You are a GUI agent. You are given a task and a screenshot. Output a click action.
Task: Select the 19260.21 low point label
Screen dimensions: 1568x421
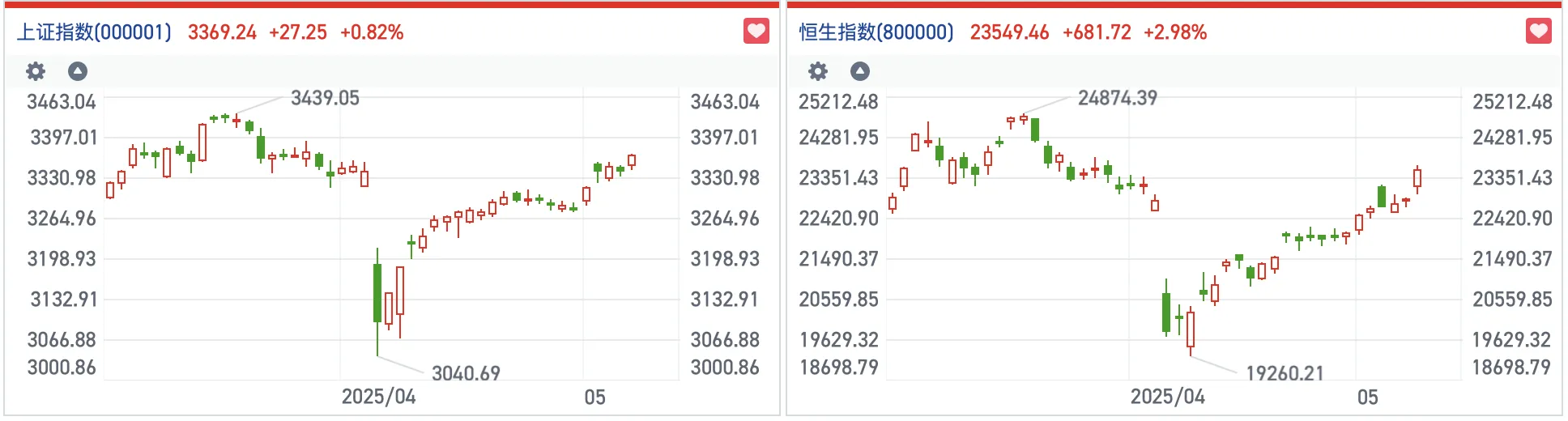1285,373
